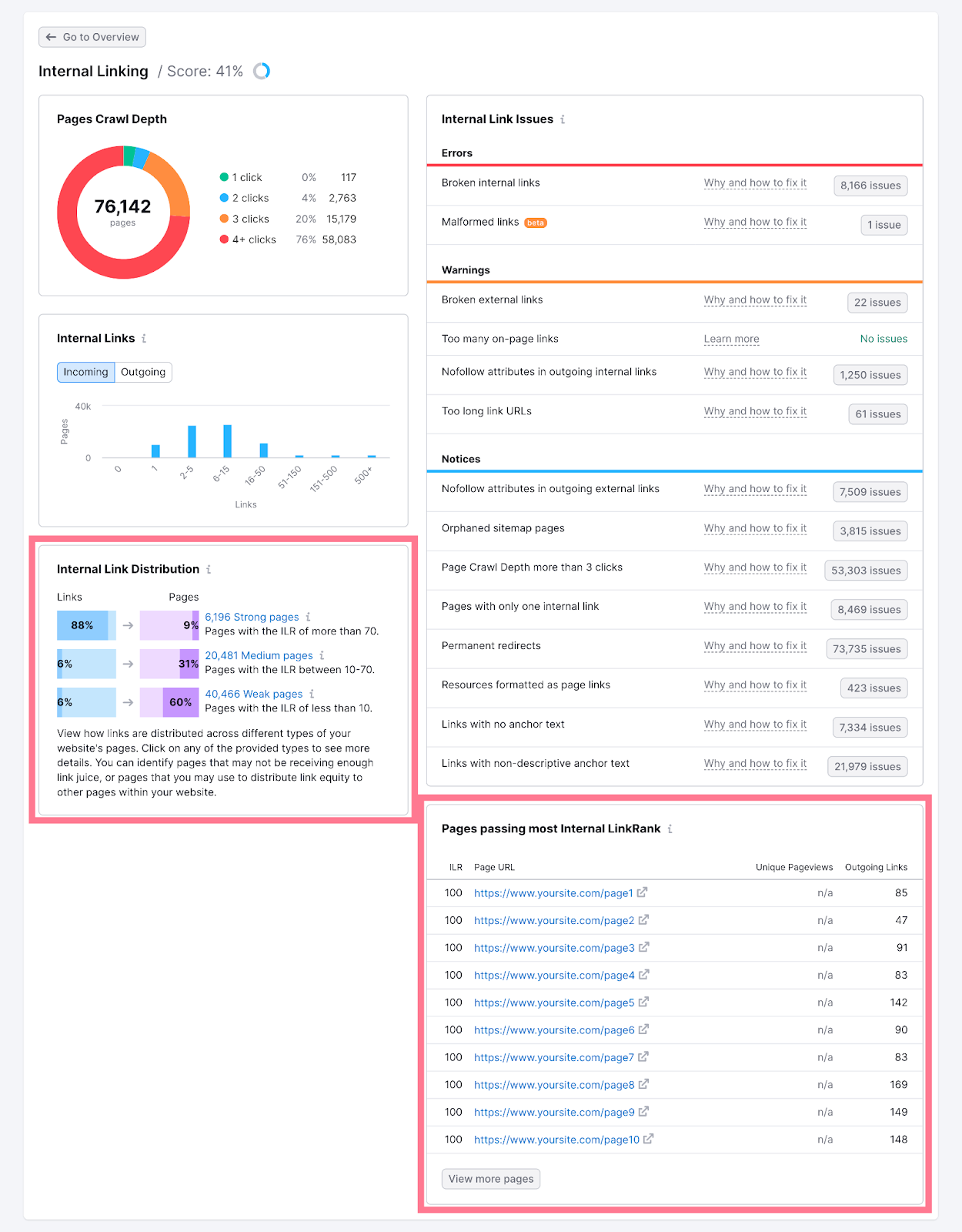Open external link icon for page10 URL
Viewport: 962px width, 1232px height.
coord(648,1139)
